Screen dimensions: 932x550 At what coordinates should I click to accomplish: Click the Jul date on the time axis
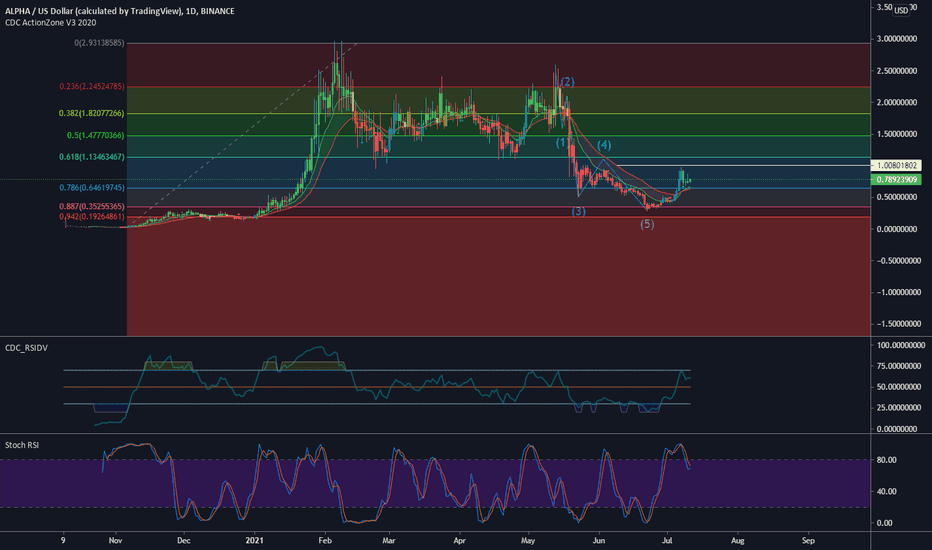[x=667, y=540]
